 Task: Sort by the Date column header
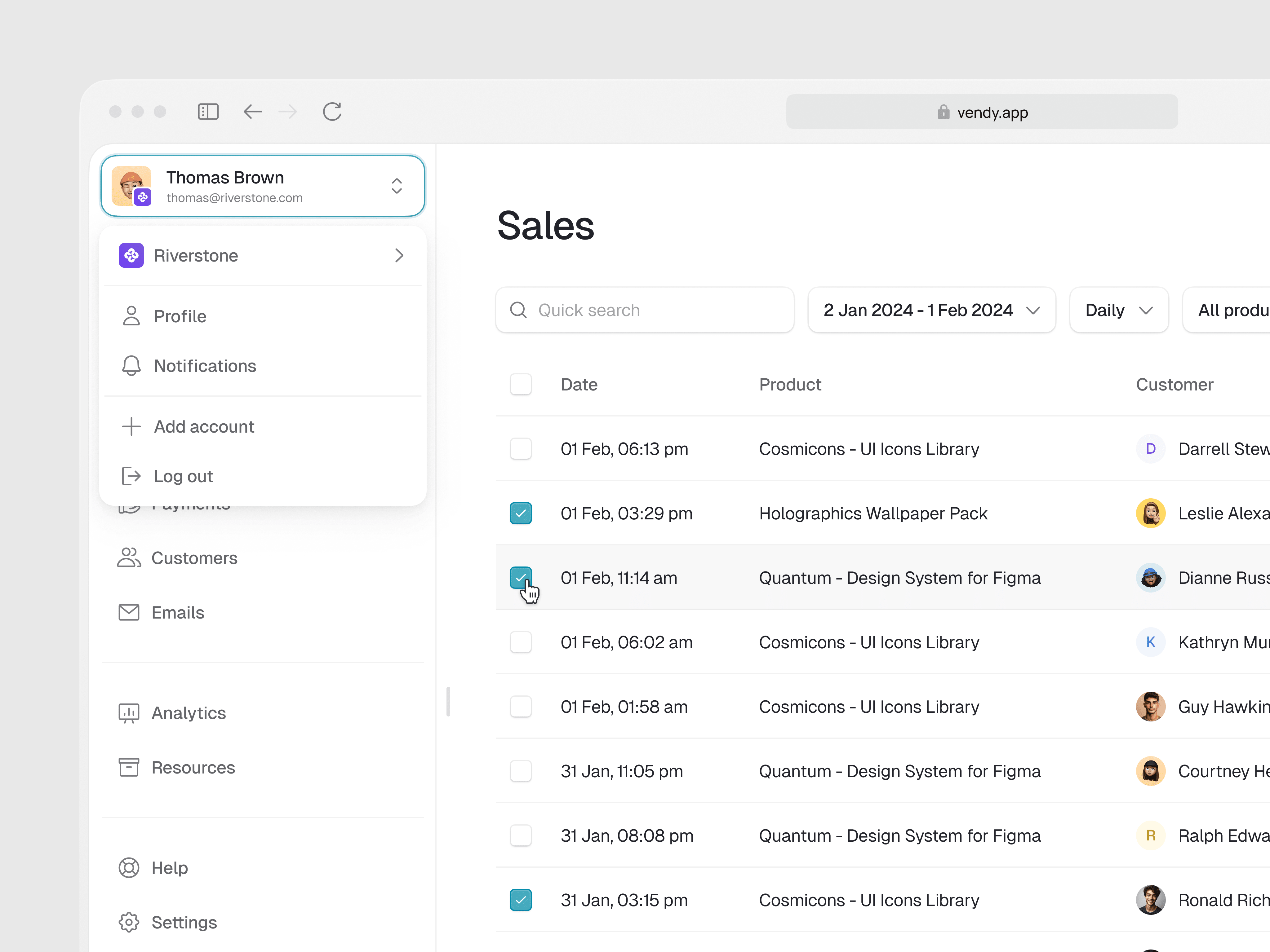coord(579,385)
